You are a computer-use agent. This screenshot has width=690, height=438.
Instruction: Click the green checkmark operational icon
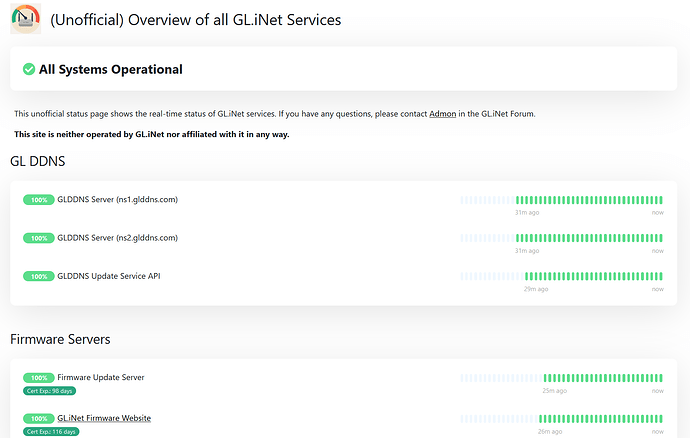click(29, 69)
